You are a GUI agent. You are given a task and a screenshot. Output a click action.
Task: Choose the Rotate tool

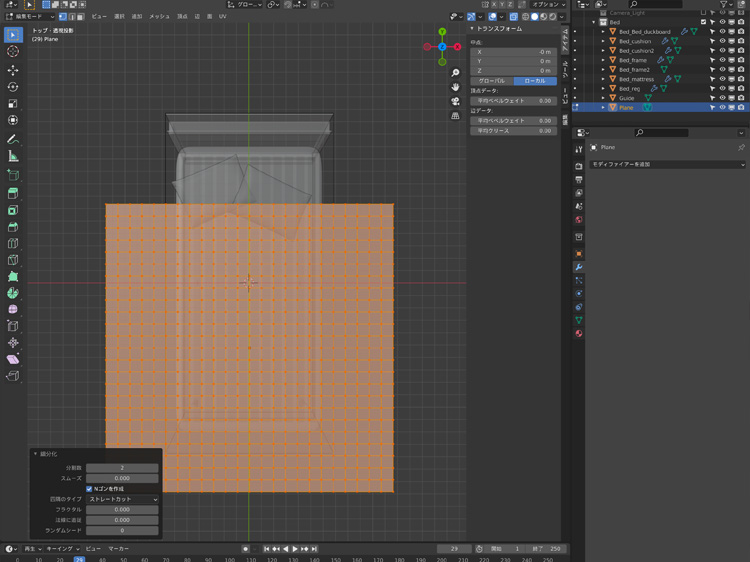13,87
